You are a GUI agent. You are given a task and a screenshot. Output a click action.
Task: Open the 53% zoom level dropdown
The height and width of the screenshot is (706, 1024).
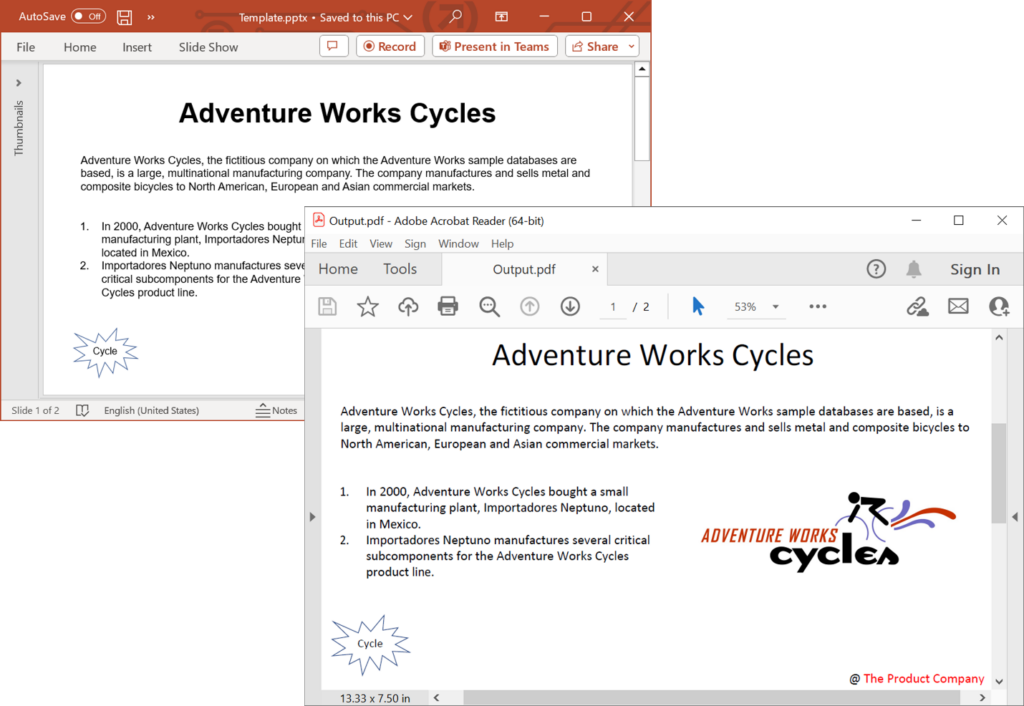[x=775, y=307]
